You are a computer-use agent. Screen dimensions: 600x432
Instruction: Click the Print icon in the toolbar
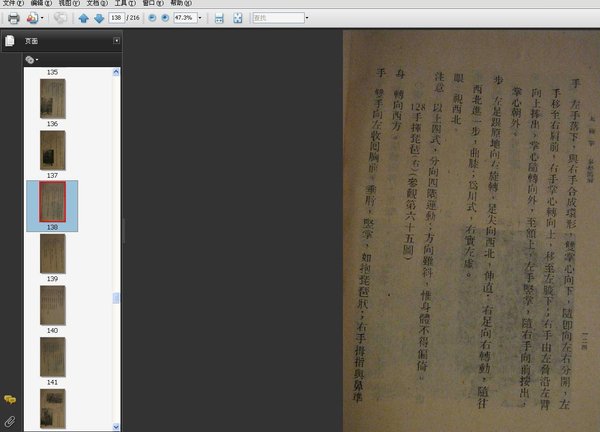pyautogui.click(x=14, y=18)
